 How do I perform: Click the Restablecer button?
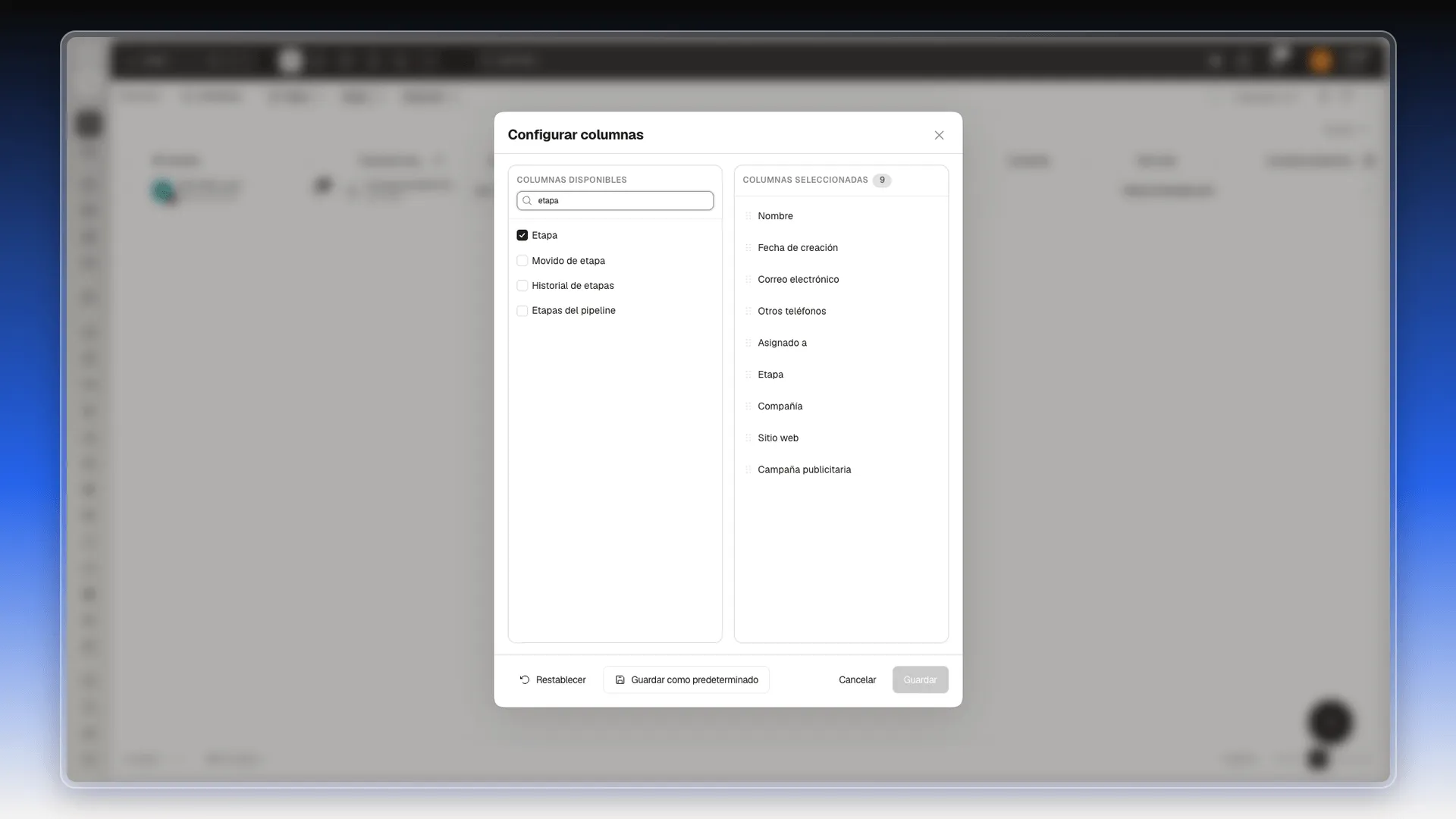553,680
